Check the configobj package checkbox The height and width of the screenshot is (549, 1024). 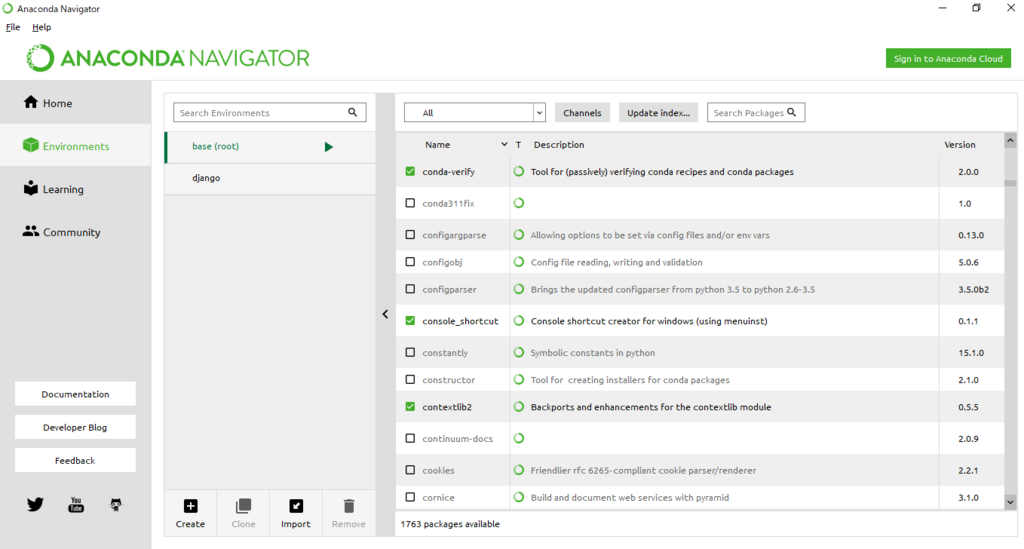point(410,262)
